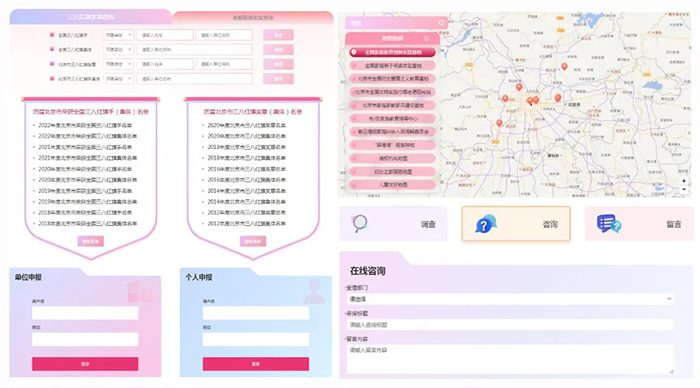
Task: Click the map zoom-in plus icon
Action: (x=683, y=181)
